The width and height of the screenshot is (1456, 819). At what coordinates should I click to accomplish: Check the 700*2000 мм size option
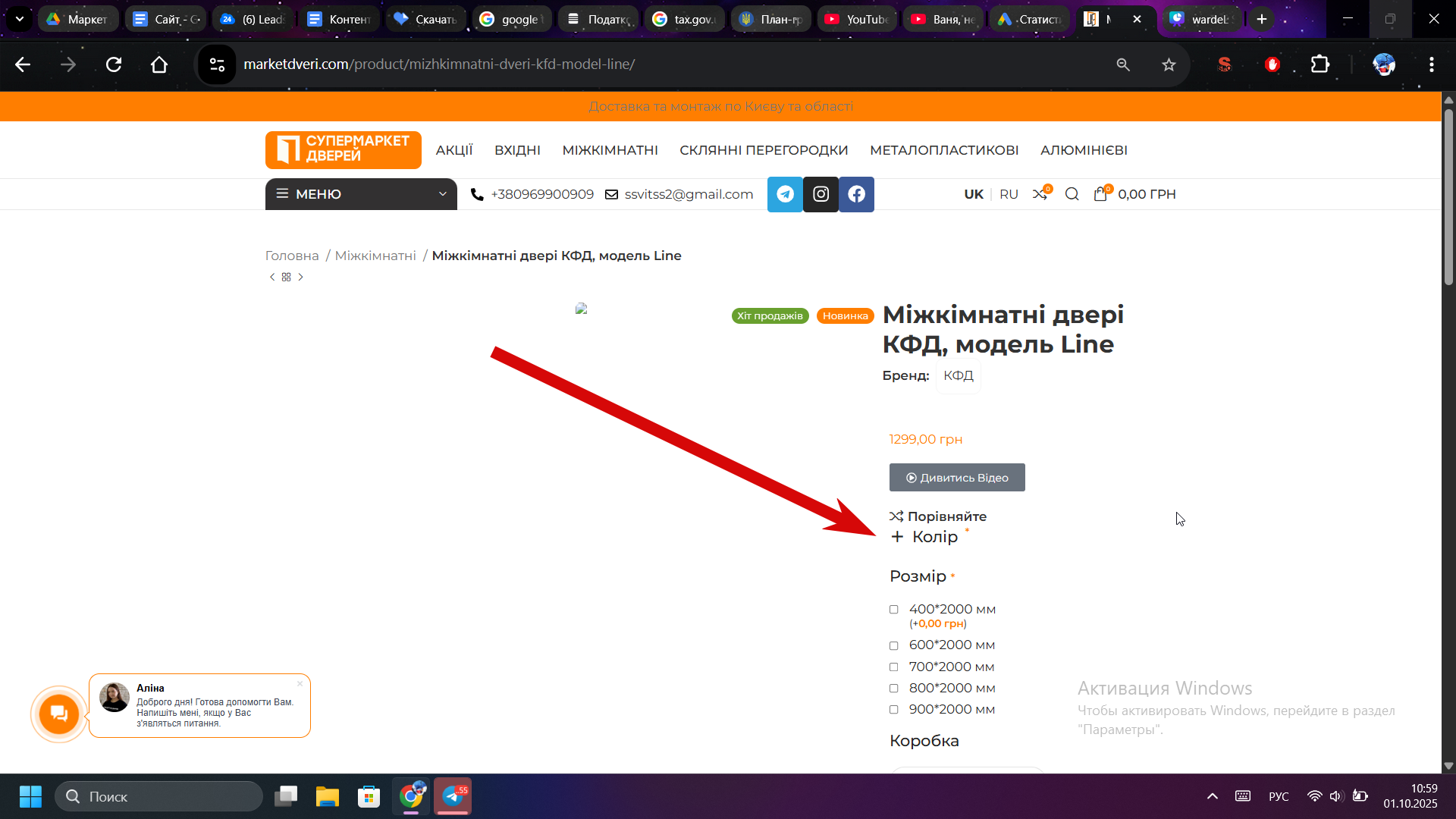pos(894,667)
